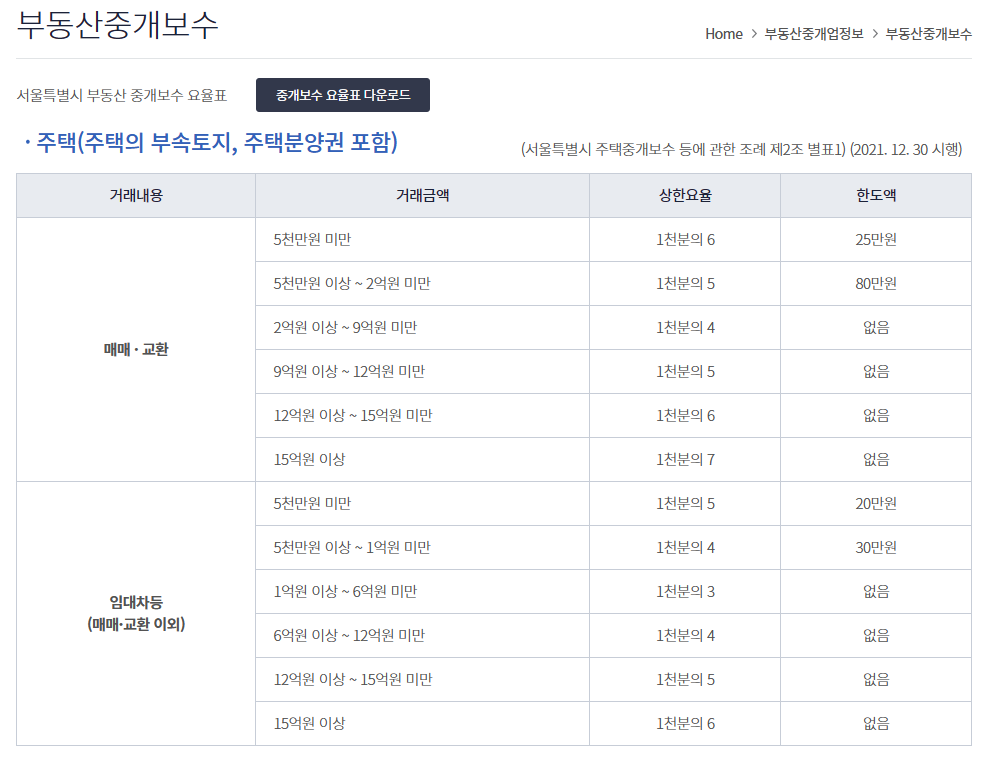Select the 상한요율 column header
Image resolution: width=984 pixels, height=759 pixels.
(685, 196)
